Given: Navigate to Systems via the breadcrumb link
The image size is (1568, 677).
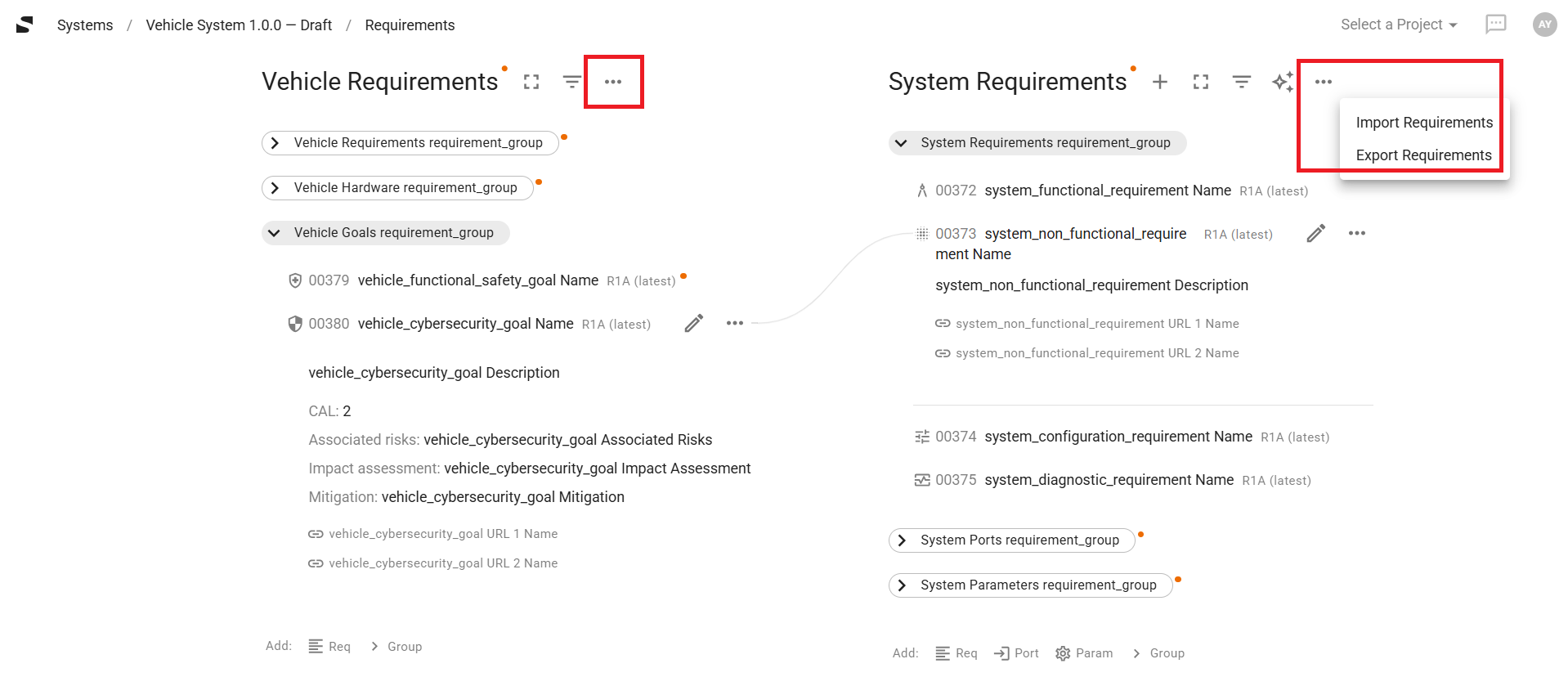Looking at the screenshot, I should [x=84, y=25].
